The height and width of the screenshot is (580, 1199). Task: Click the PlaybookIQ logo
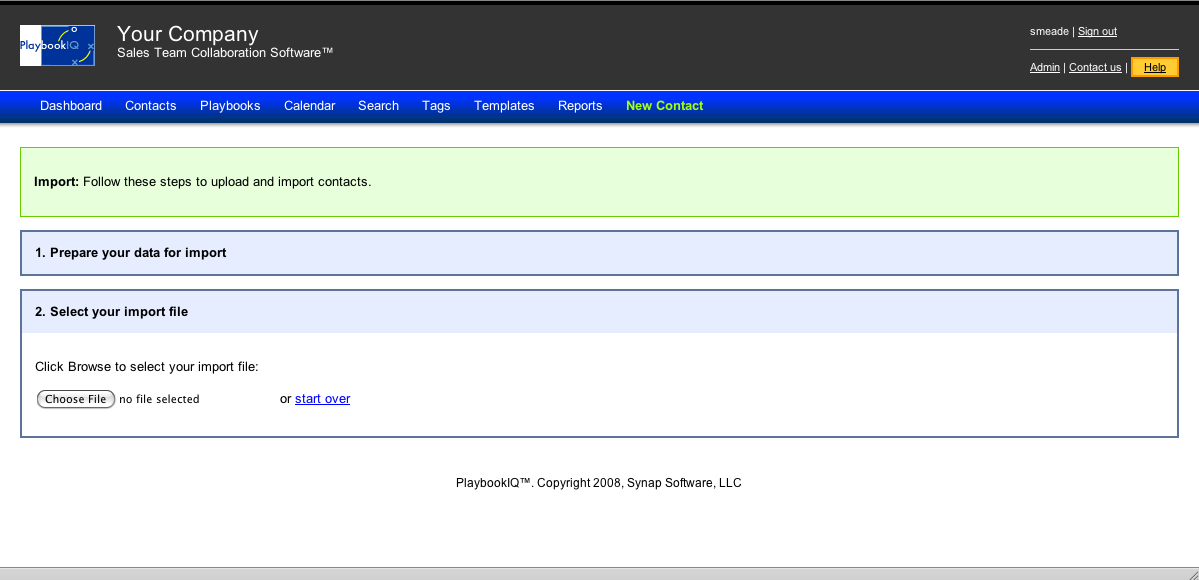click(x=57, y=46)
